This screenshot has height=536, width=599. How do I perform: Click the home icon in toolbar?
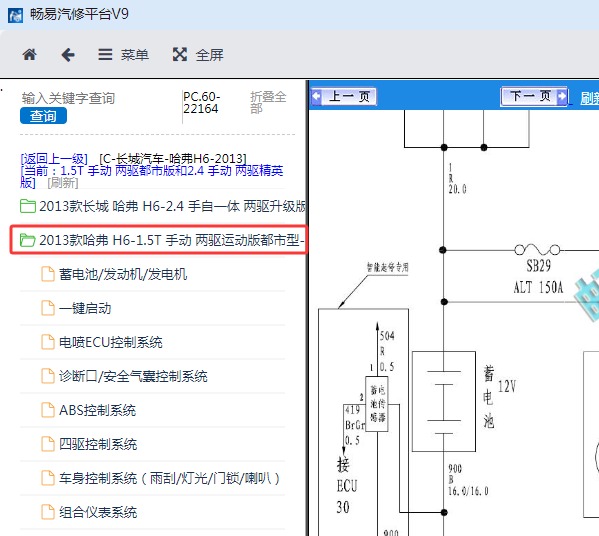[29, 55]
